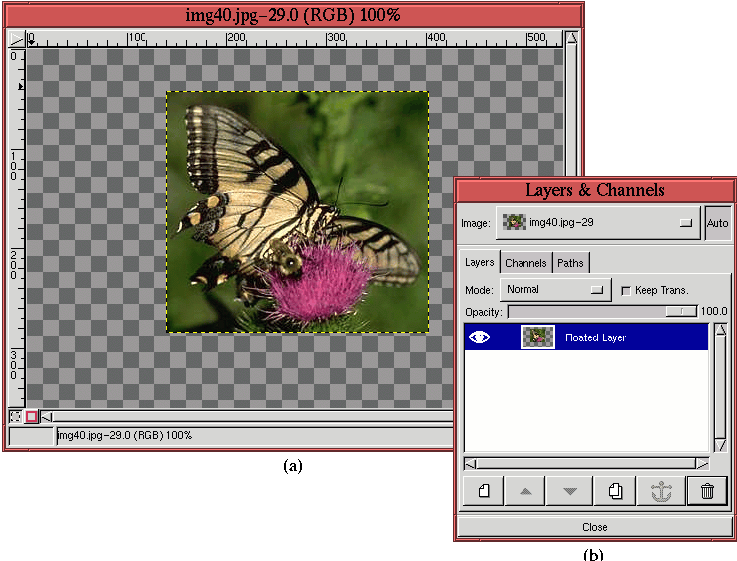Anchor the floated layer with anchor icon
737x561 pixels.
click(661, 491)
